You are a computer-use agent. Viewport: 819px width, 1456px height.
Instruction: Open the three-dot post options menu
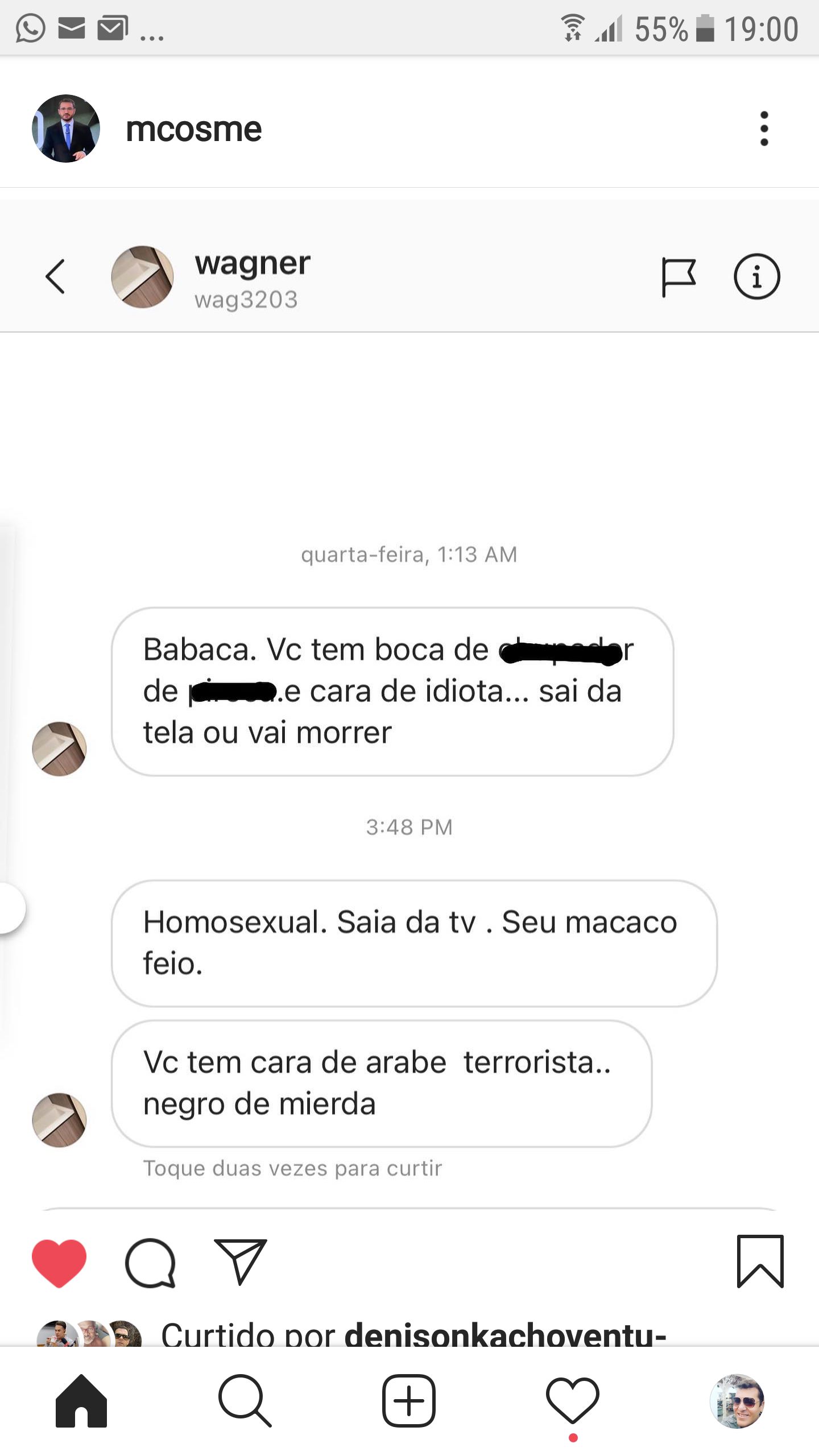coord(764,129)
